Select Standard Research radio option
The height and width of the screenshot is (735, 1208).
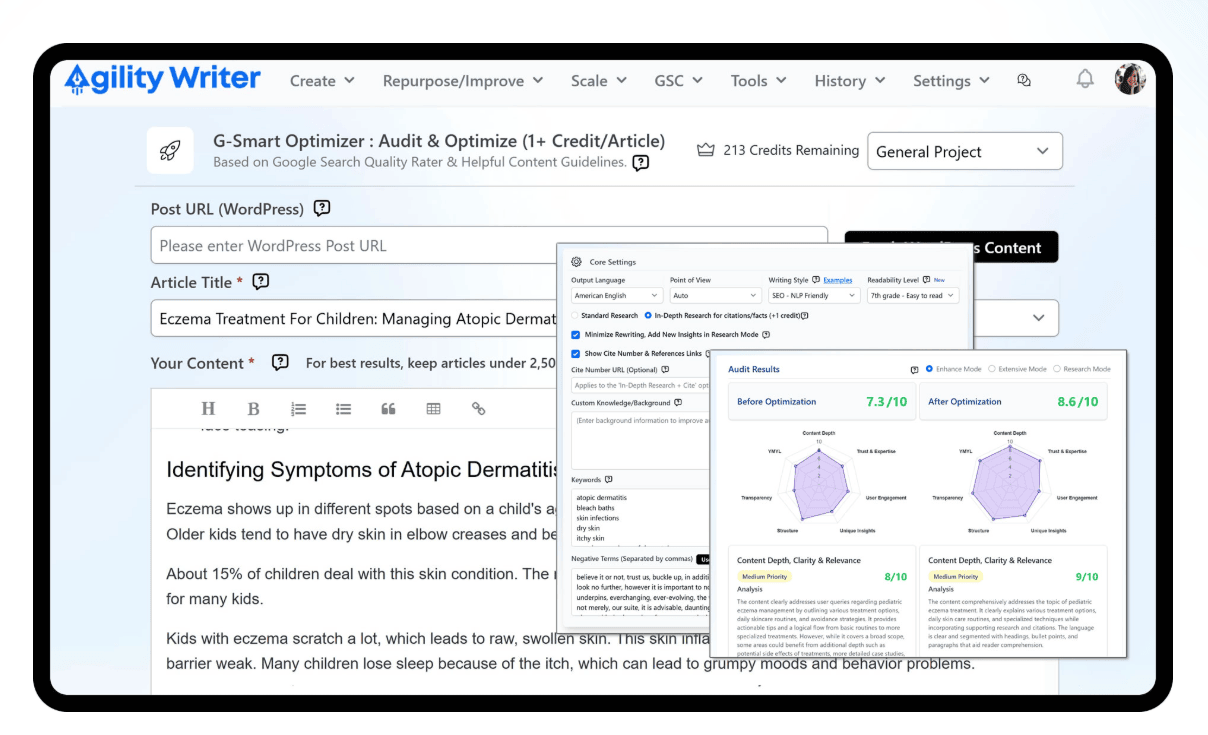pos(575,315)
